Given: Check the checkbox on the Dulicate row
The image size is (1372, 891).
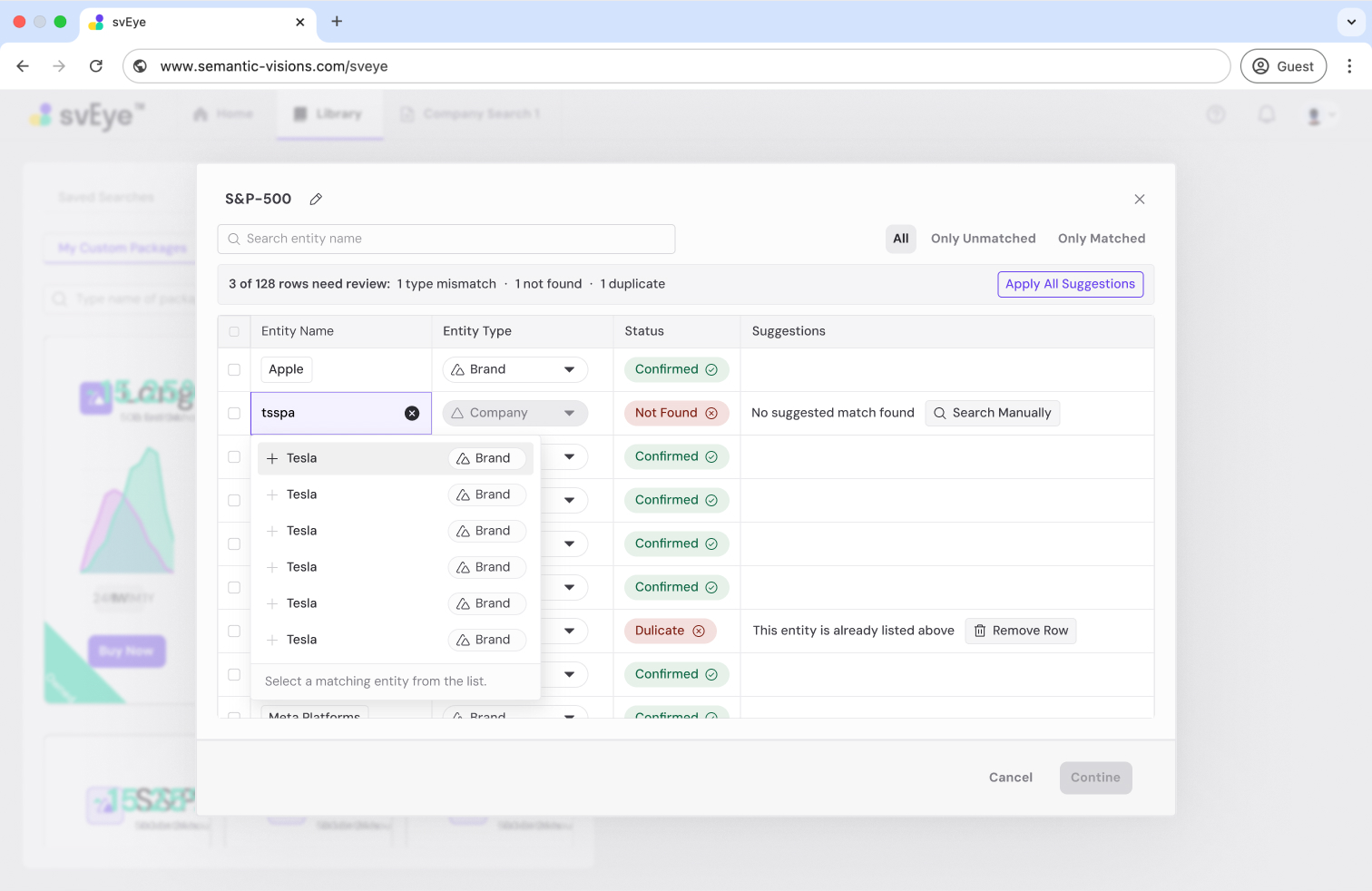Looking at the screenshot, I should click(x=234, y=632).
